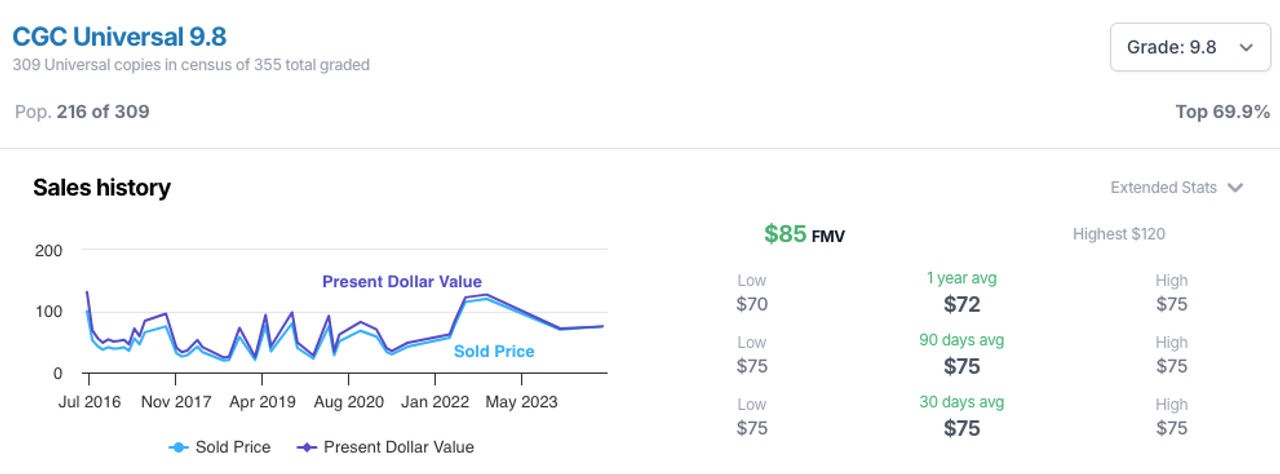This screenshot has height=474, width=1280.
Task: Click the Sold Price chart annotation
Action: (494, 351)
